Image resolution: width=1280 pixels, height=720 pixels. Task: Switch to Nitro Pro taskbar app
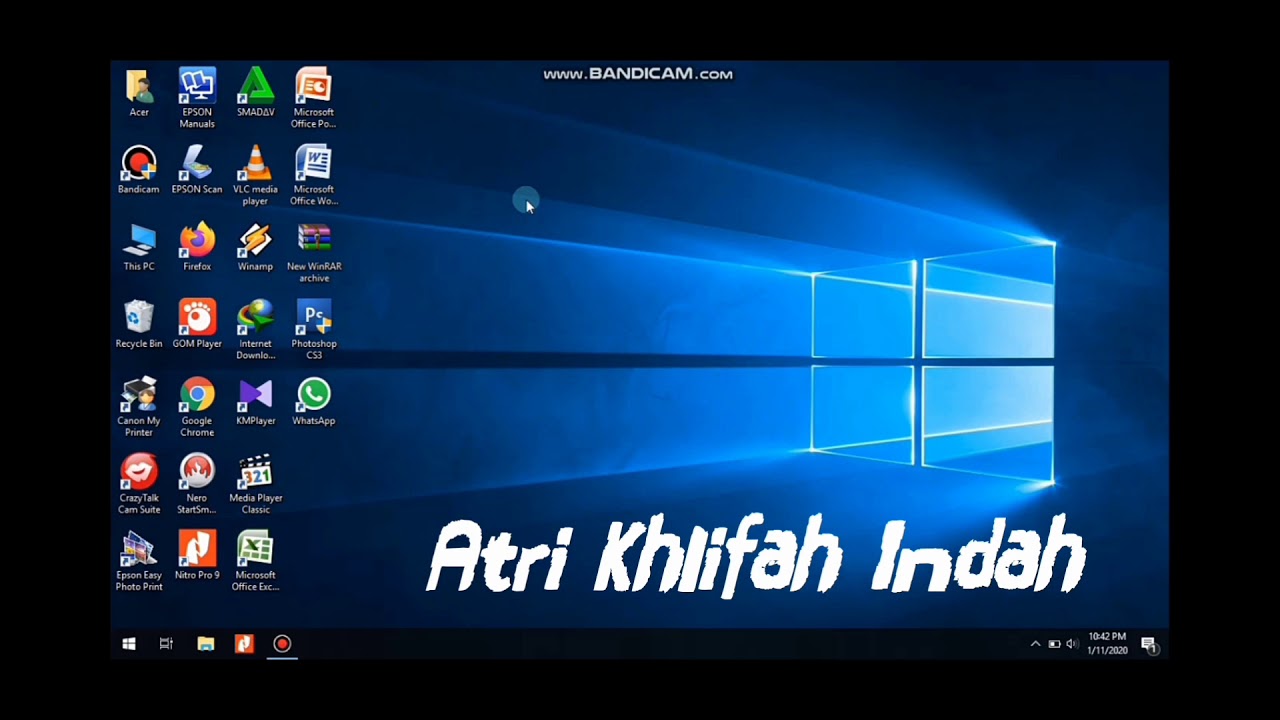coord(244,644)
